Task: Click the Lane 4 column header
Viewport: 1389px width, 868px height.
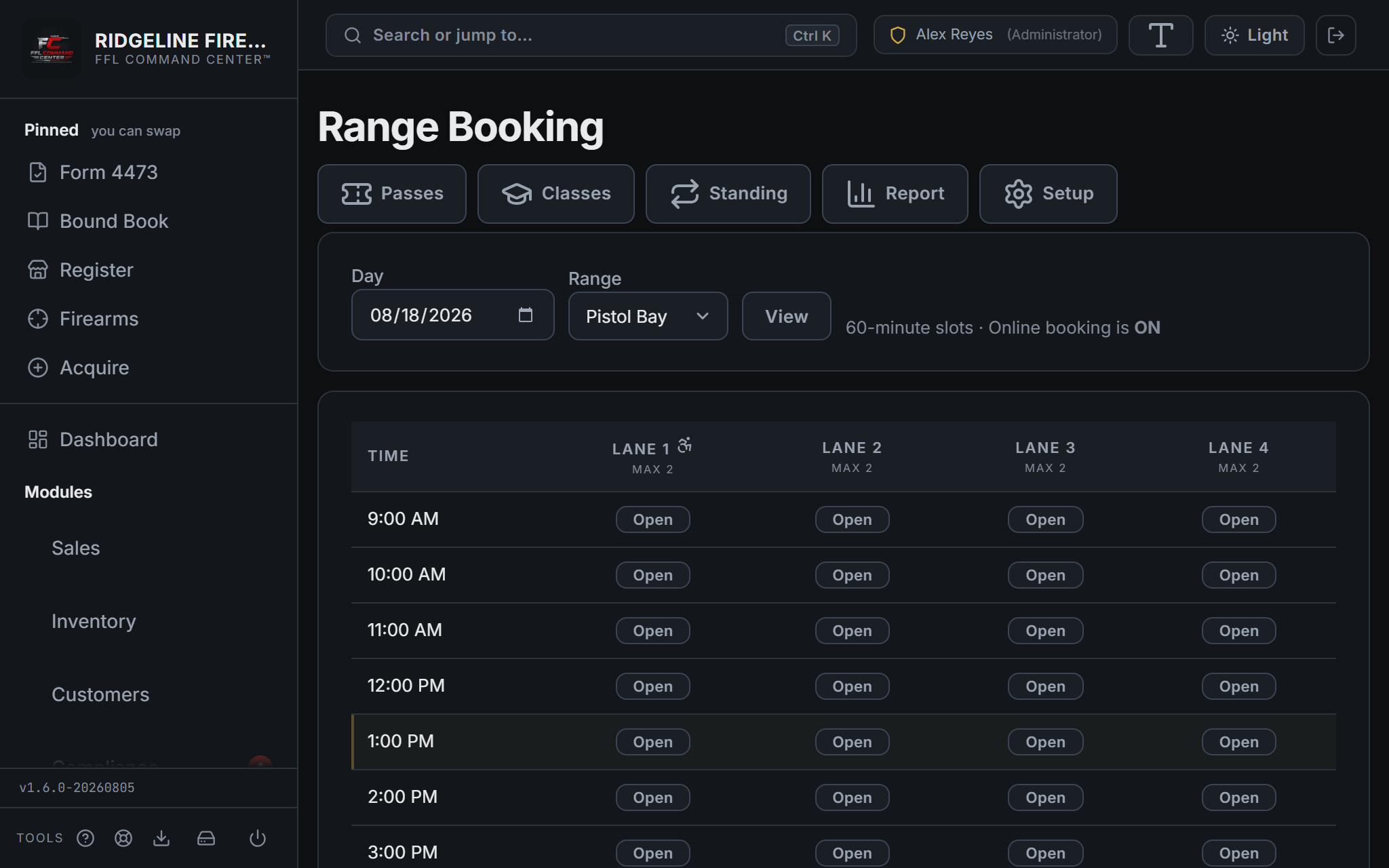Action: [1239, 456]
